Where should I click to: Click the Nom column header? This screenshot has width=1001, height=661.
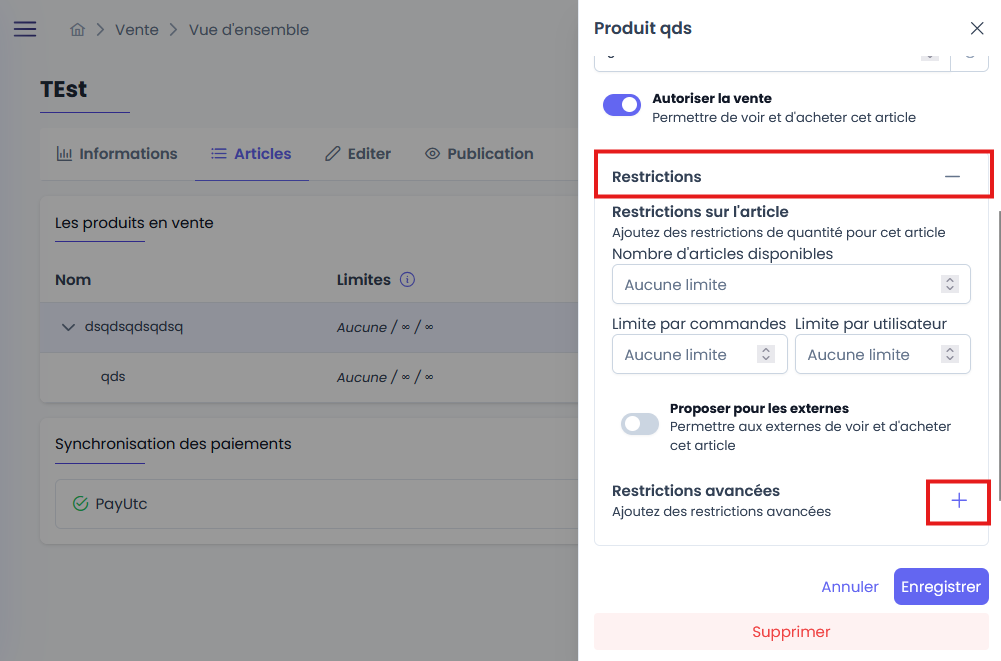click(73, 280)
